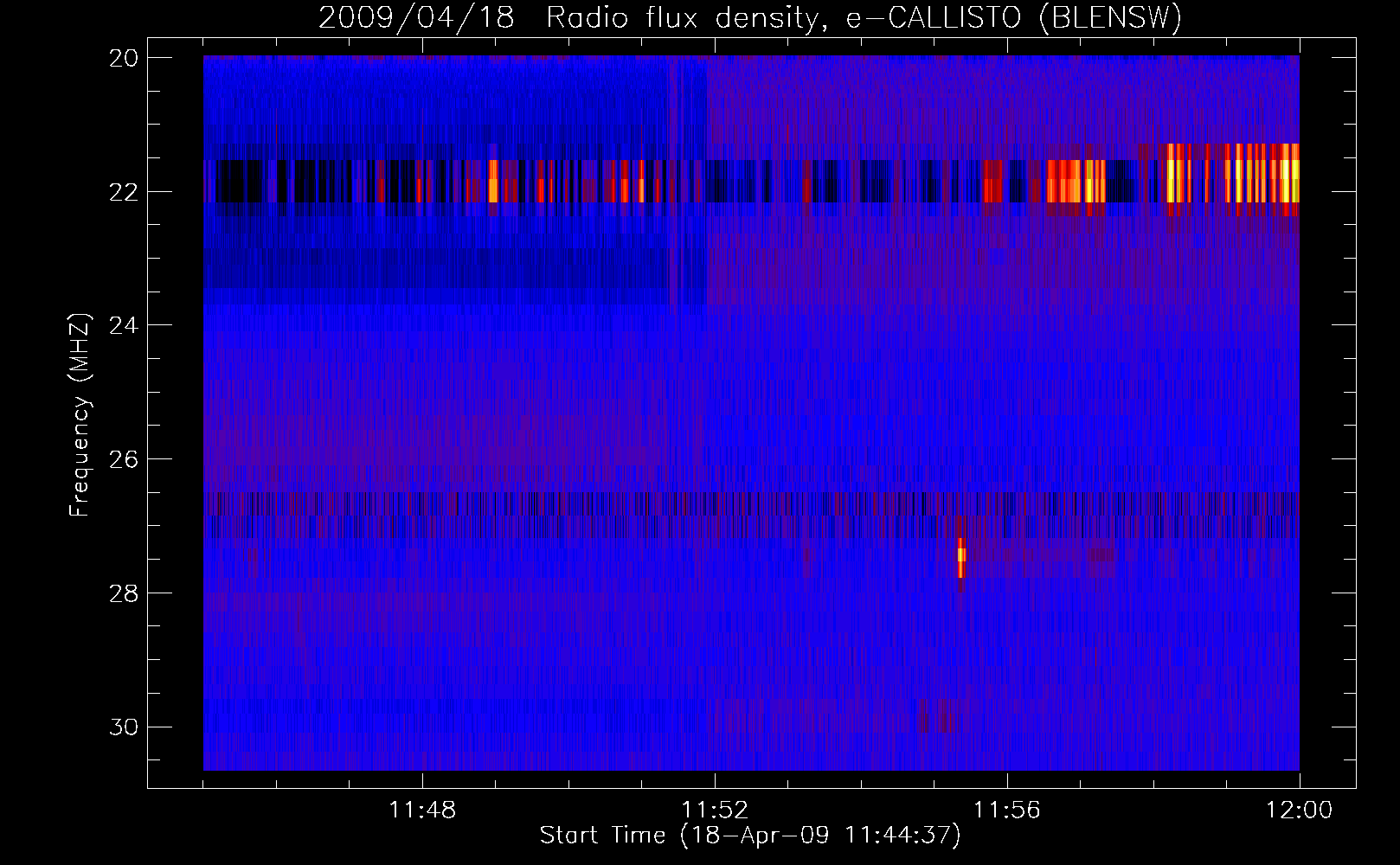
Task: Click the 26 frequency tick label
Action: 124,459
